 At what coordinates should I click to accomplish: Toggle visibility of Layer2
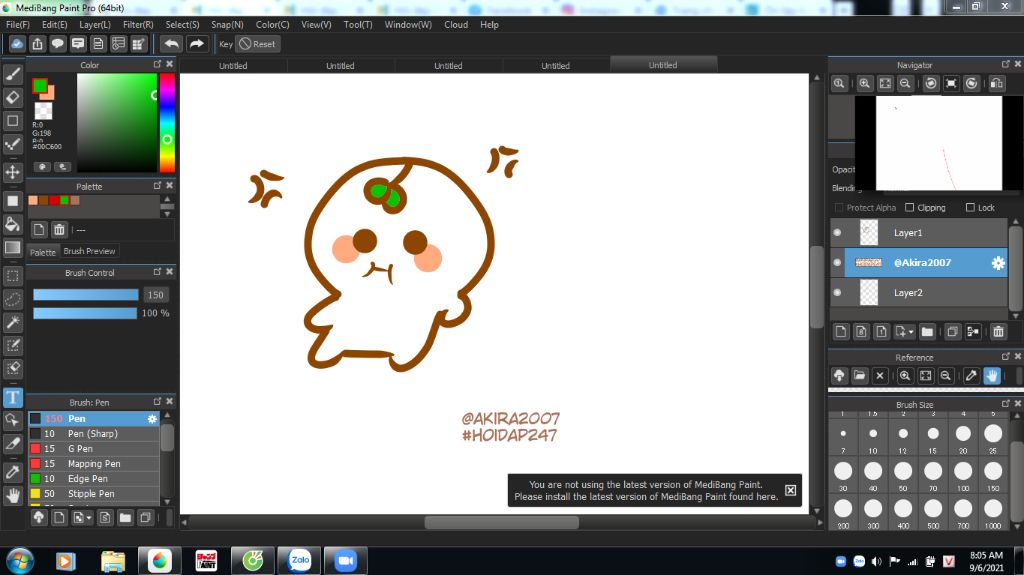click(837, 293)
